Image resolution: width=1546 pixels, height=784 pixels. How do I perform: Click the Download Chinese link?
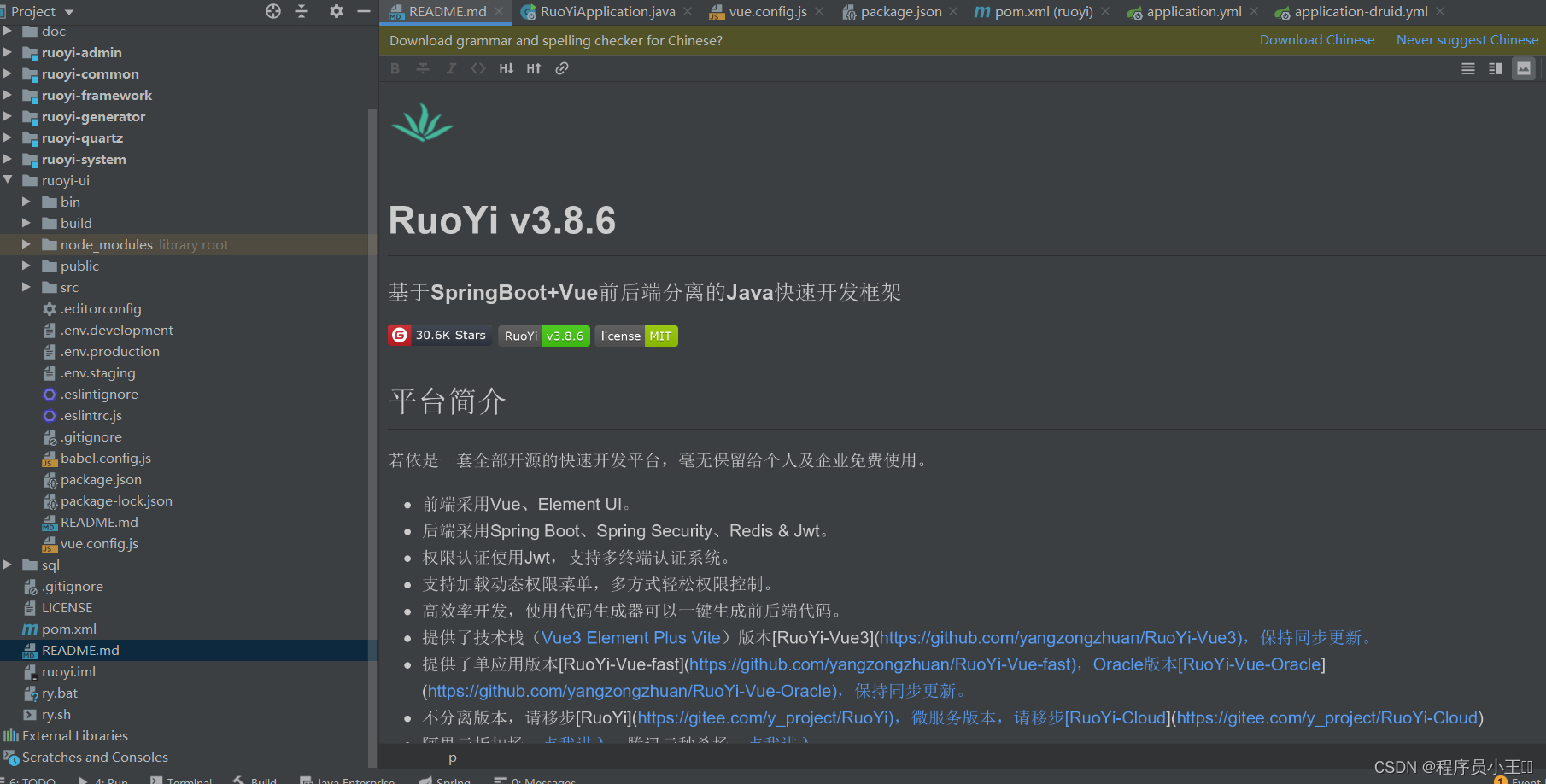coord(1317,40)
